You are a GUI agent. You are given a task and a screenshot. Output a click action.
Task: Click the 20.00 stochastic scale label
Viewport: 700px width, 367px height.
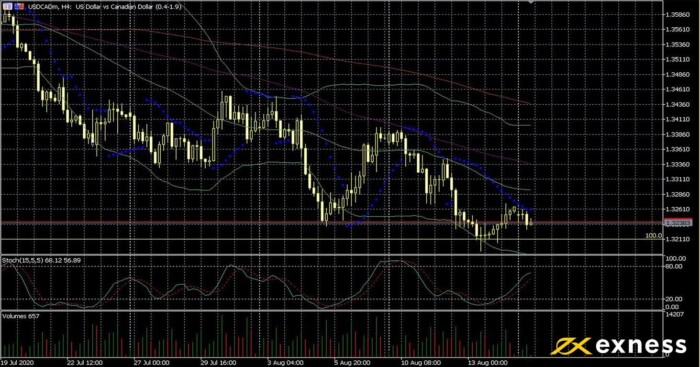674,299
